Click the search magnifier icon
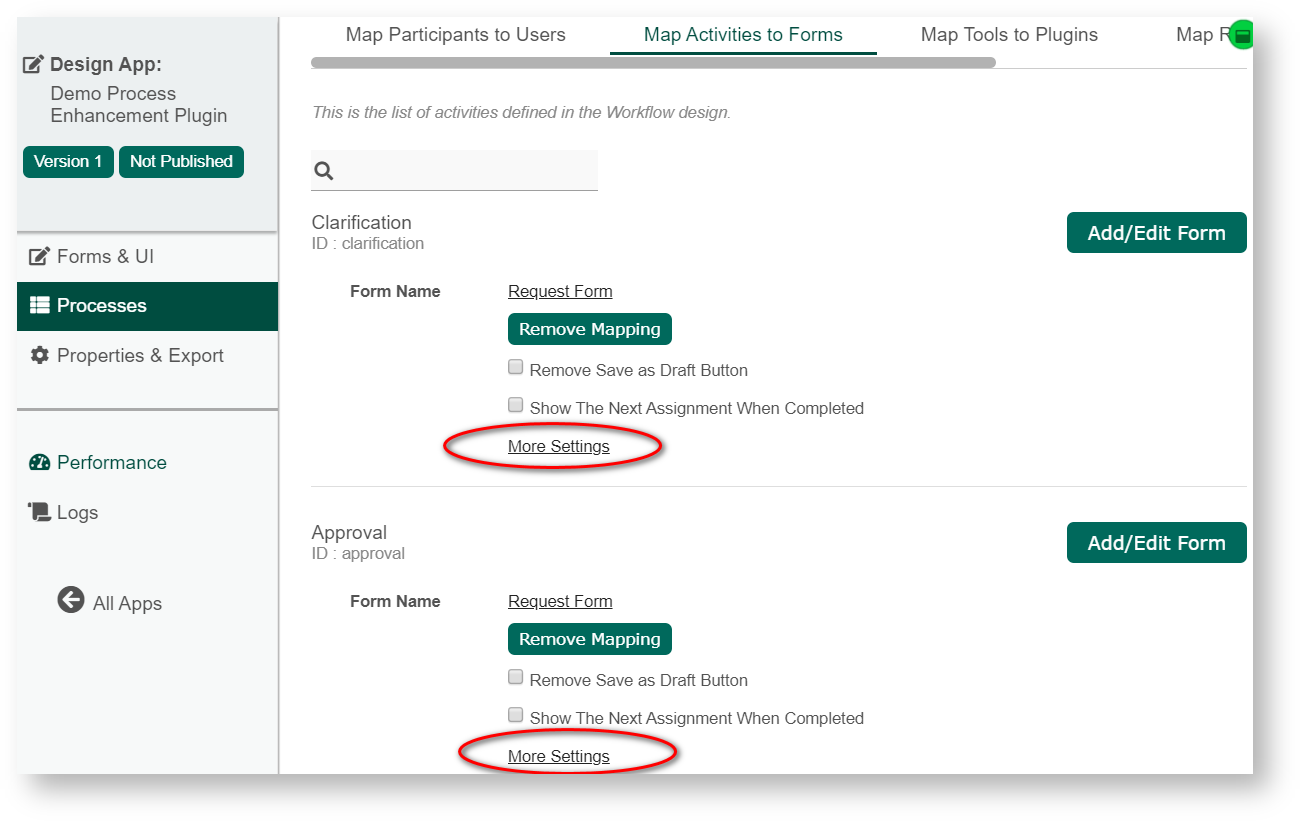This screenshot has height=822, width=1301. click(323, 171)
